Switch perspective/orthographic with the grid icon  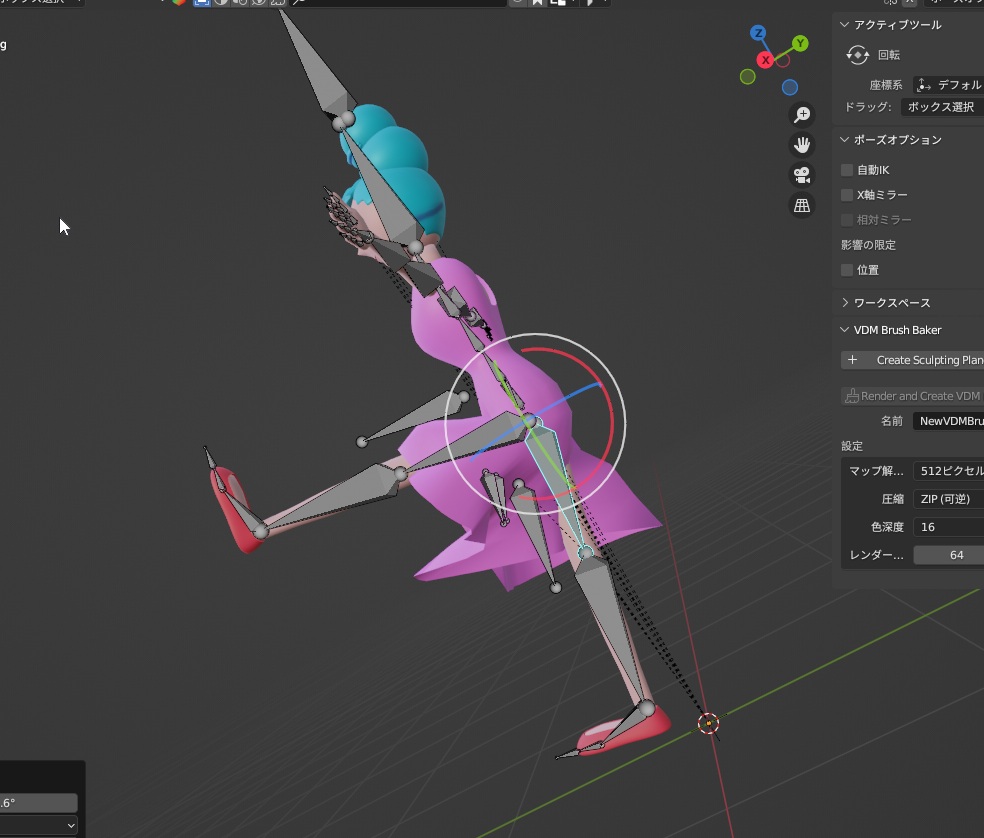point(801,206)
